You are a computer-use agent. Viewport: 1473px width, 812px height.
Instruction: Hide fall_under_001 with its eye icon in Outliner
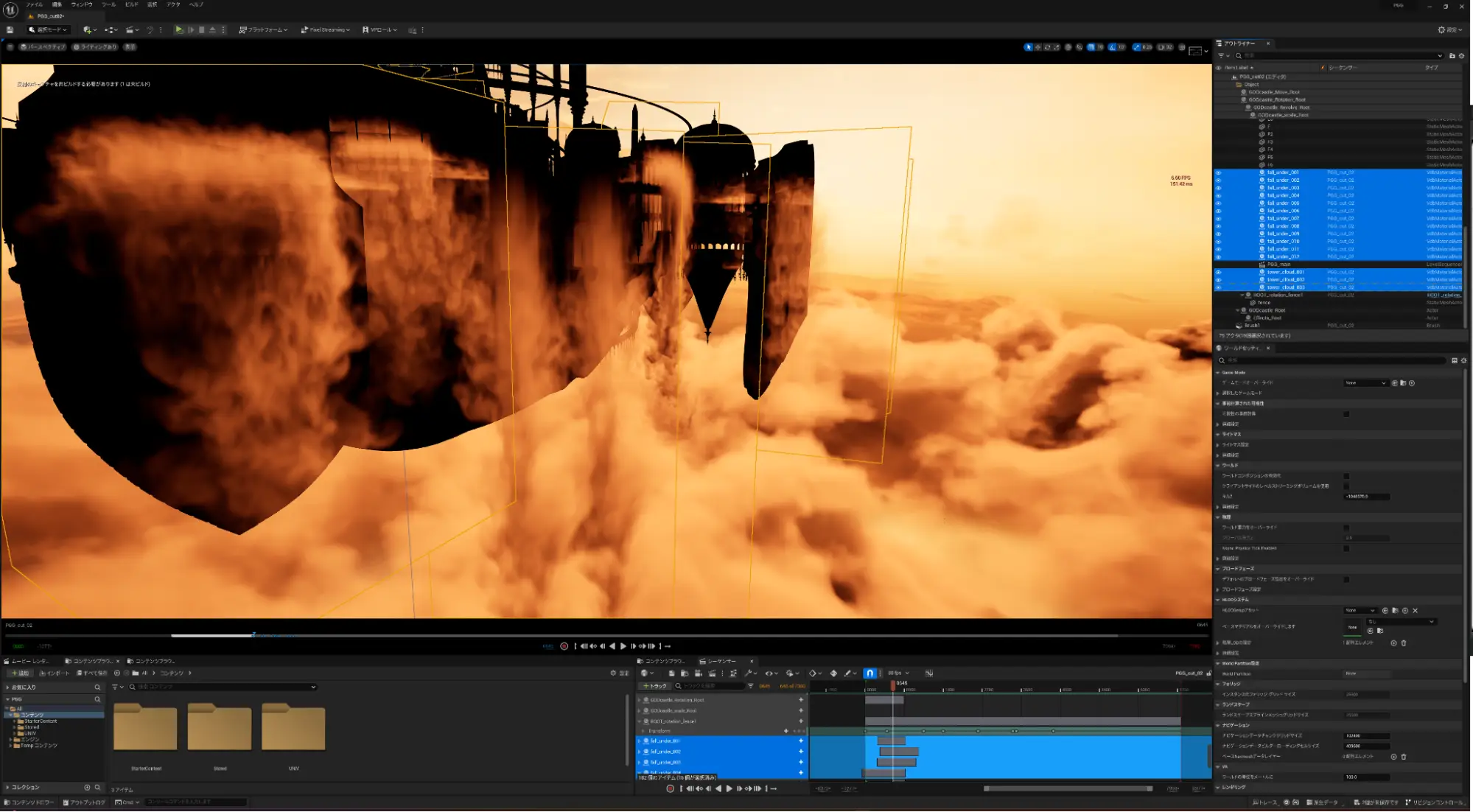(x=1218, y=172)
